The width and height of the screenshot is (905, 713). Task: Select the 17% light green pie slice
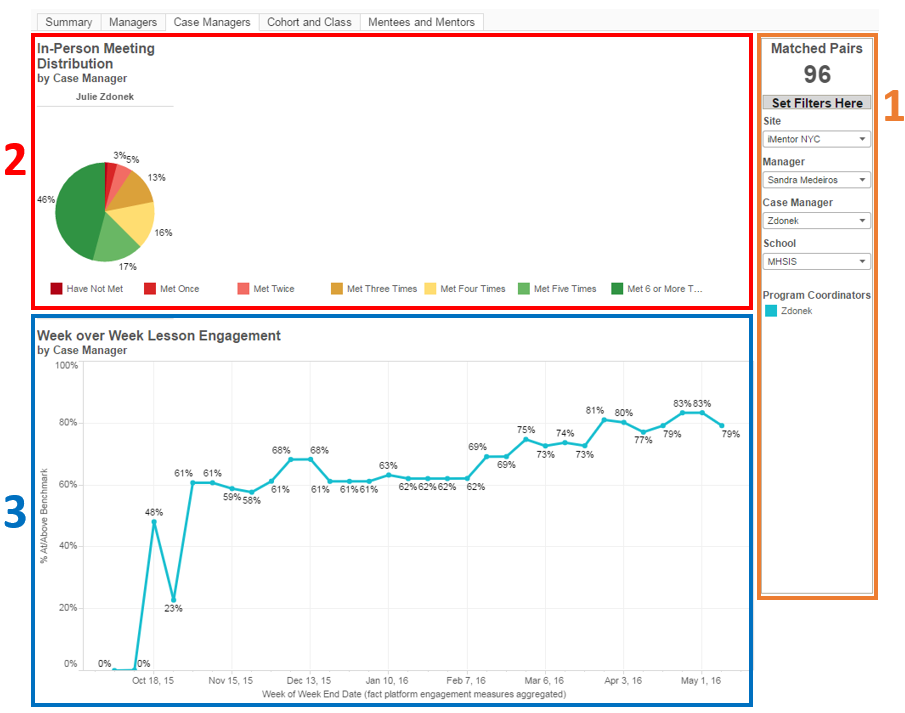click(x=114, y=242)
